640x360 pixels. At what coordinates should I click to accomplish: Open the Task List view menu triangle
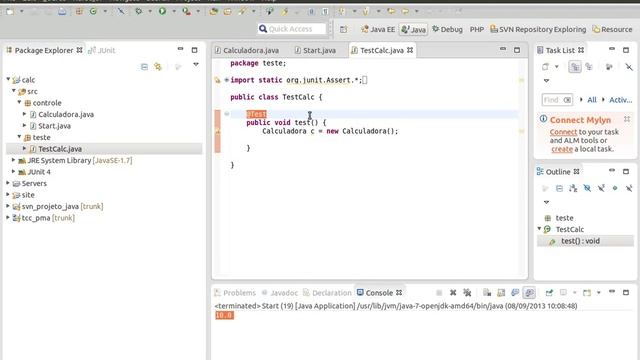coord(547,81)
